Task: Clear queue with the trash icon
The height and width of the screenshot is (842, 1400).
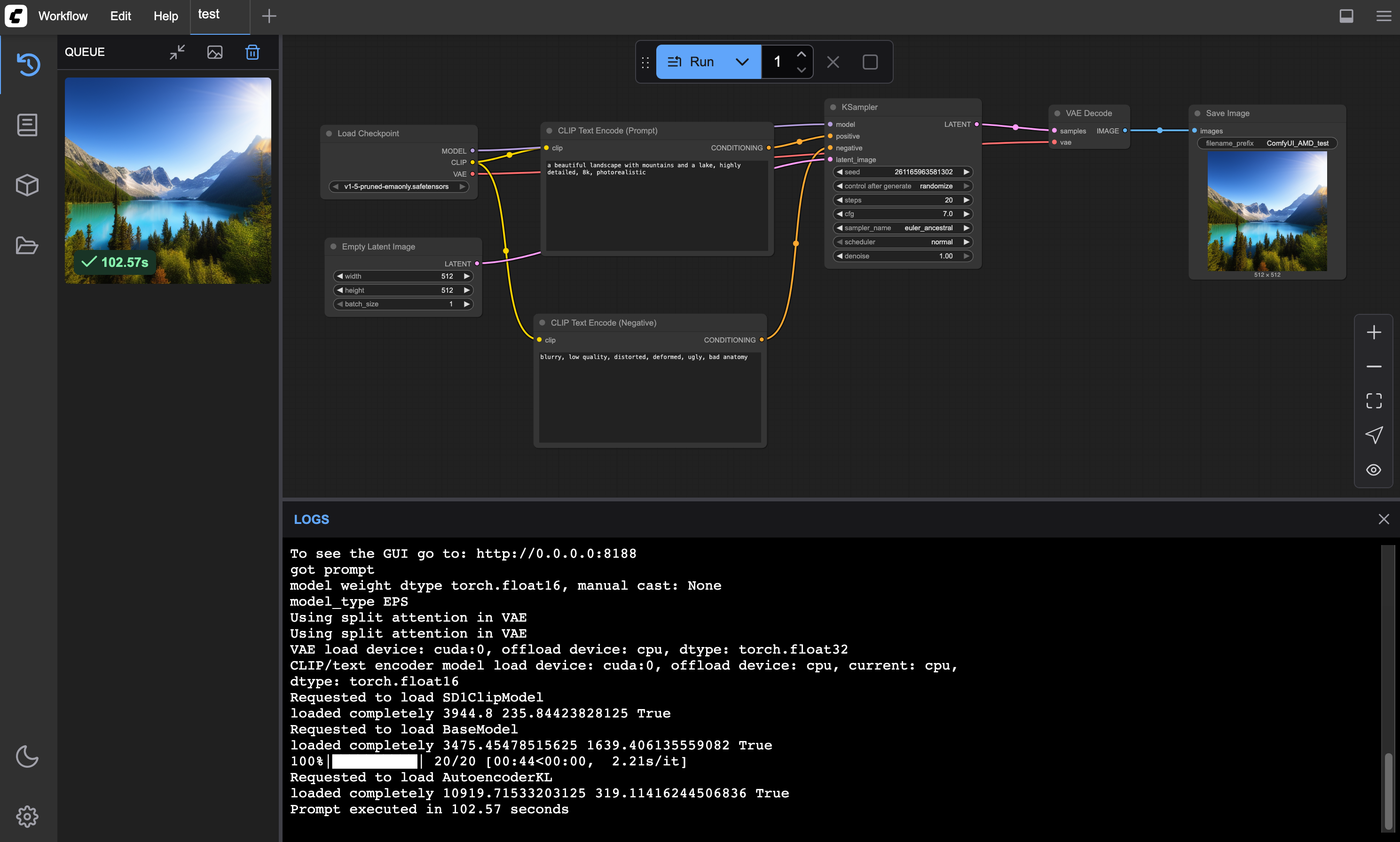Action: click(x=252, y=52)
